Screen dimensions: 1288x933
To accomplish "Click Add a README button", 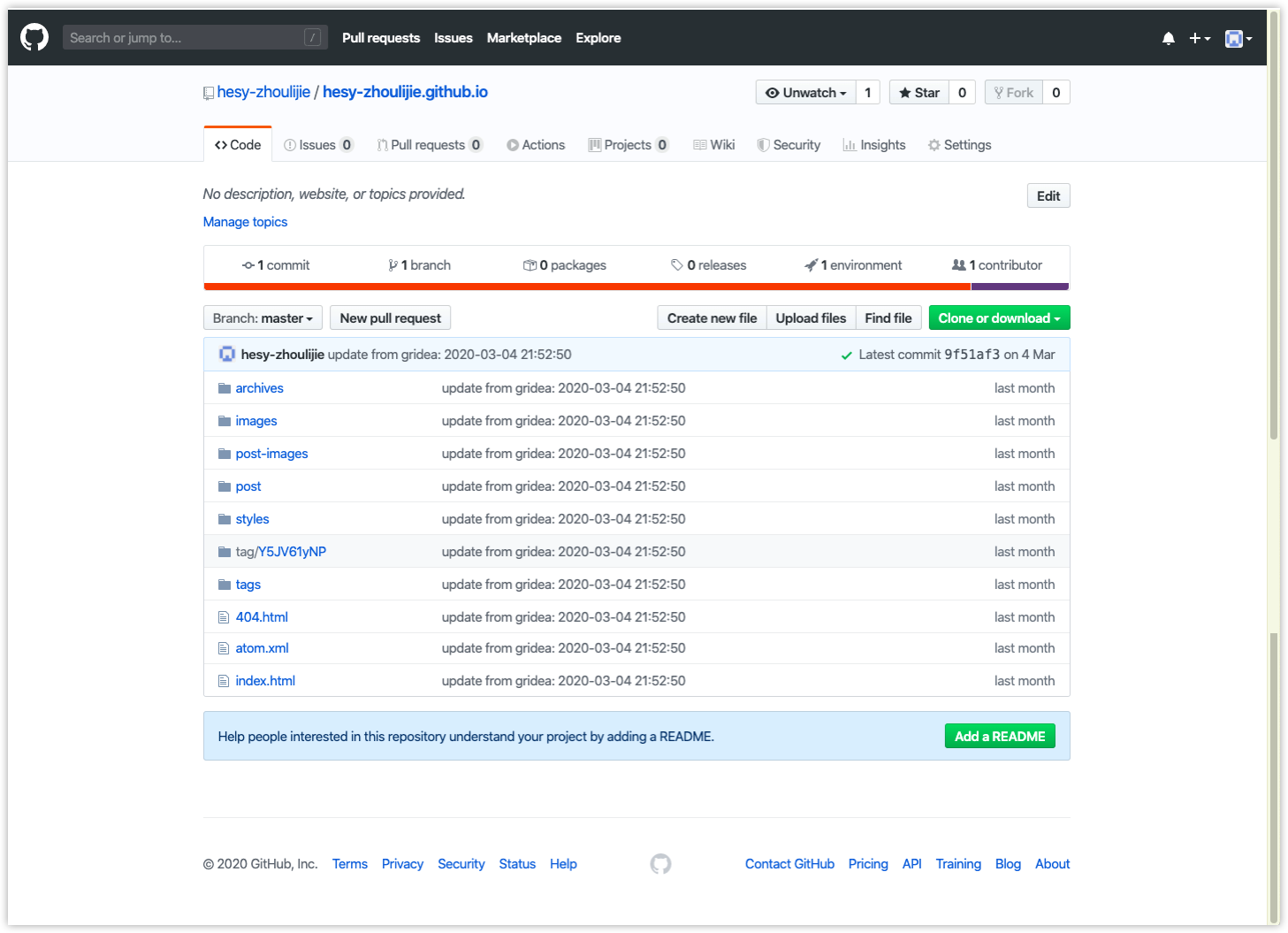I will [1000, 737].
